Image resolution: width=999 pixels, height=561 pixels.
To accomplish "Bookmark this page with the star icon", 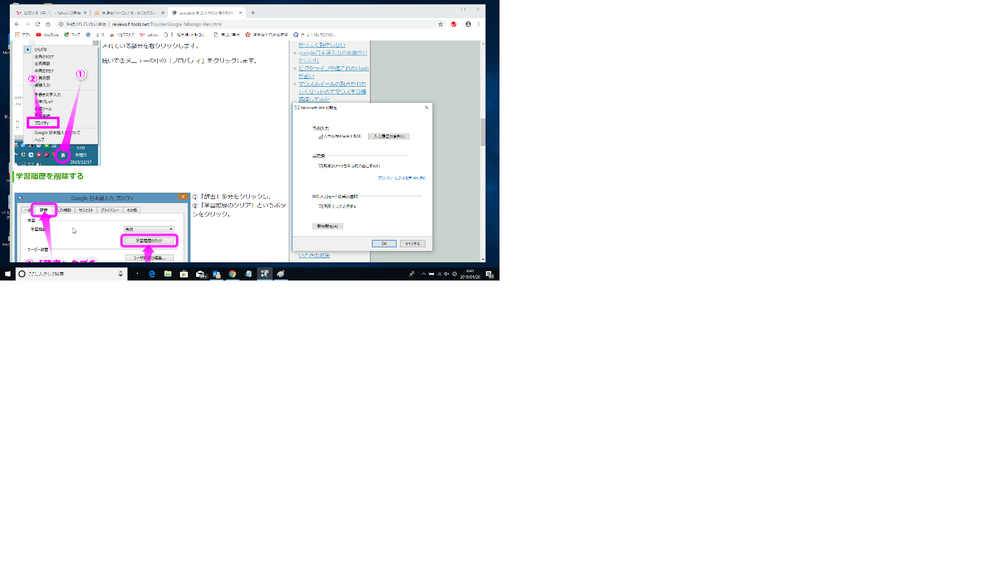I will point(440,24).
